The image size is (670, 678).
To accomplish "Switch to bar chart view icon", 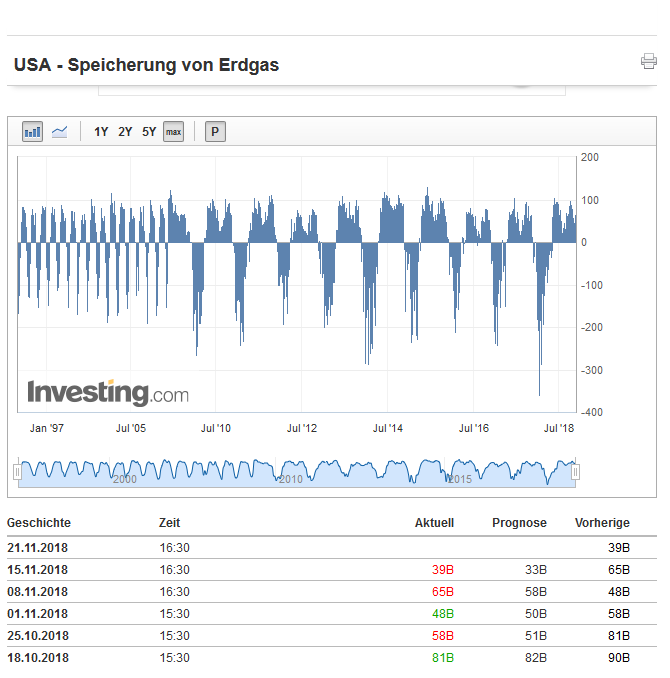I will tap(32, 131).
